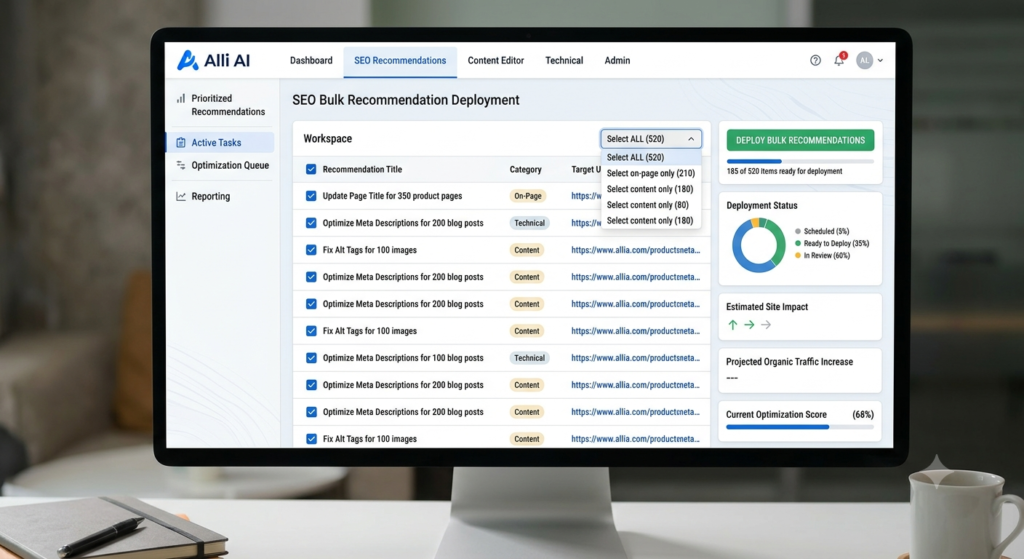Choose Select content only (80) option
This screenshot has height=559, width=1024.
(x=651, y=205)
